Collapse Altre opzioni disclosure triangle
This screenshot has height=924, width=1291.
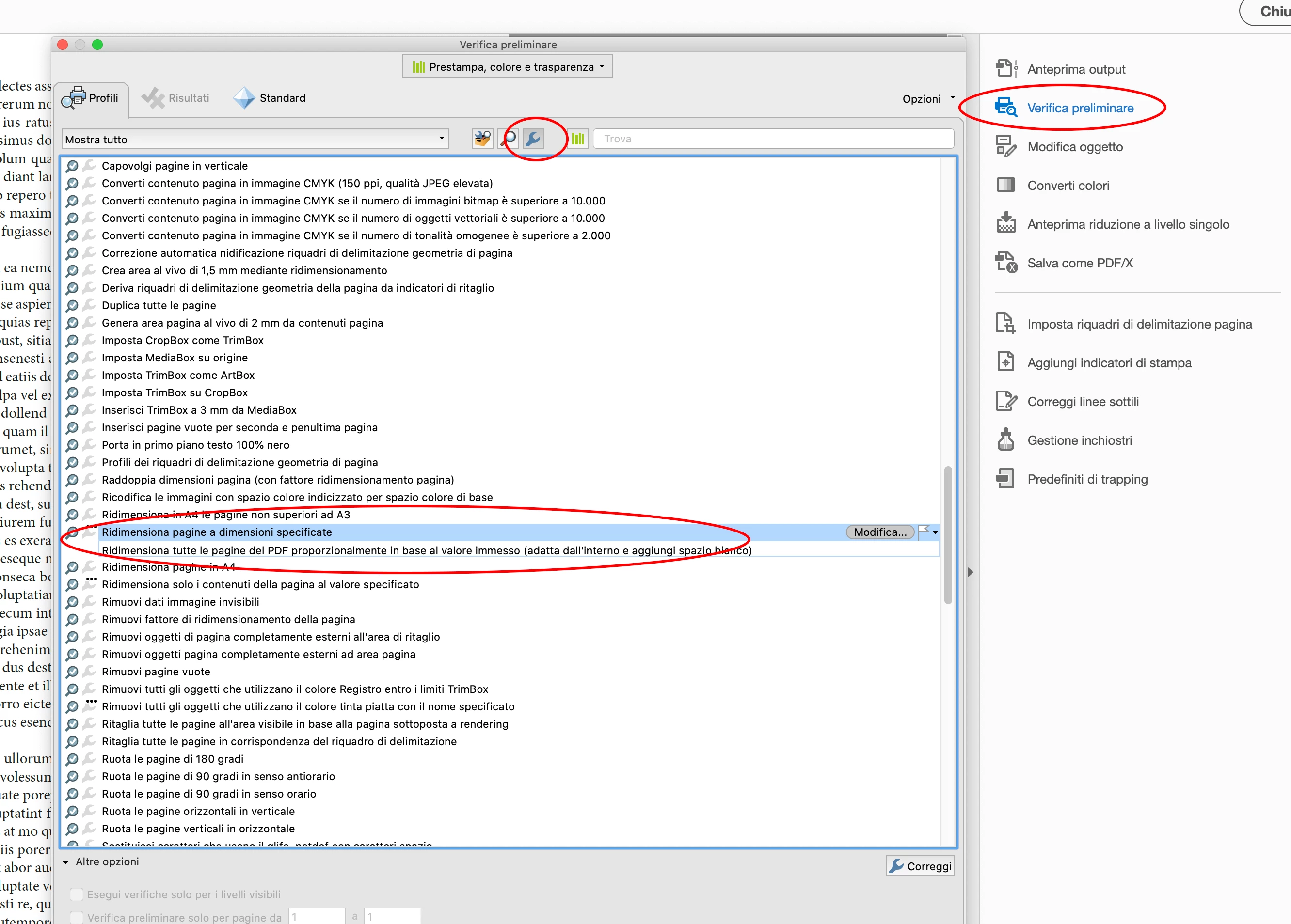coord(66,862)
